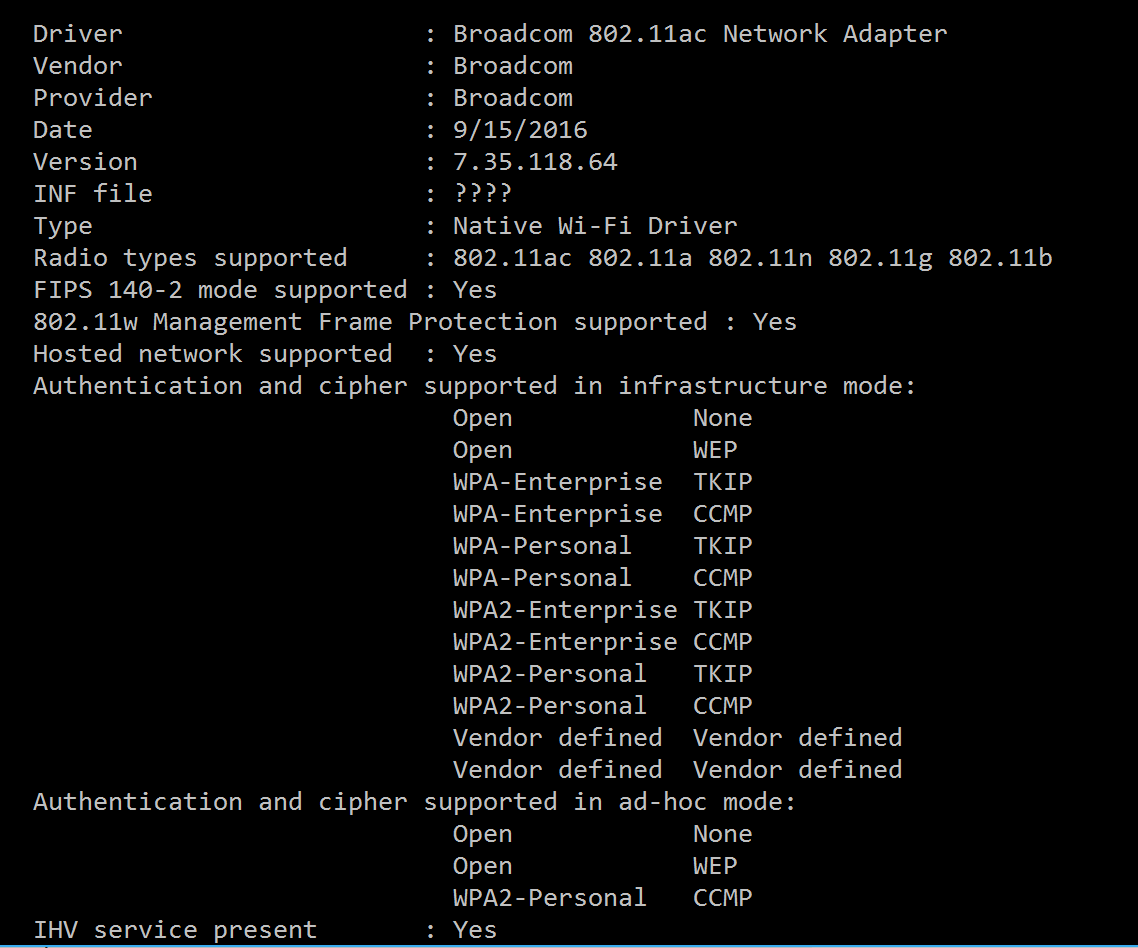Click the driver version number 7.35.118.64
Screen dimensions: 1138x948
click(x=535, y=162)
